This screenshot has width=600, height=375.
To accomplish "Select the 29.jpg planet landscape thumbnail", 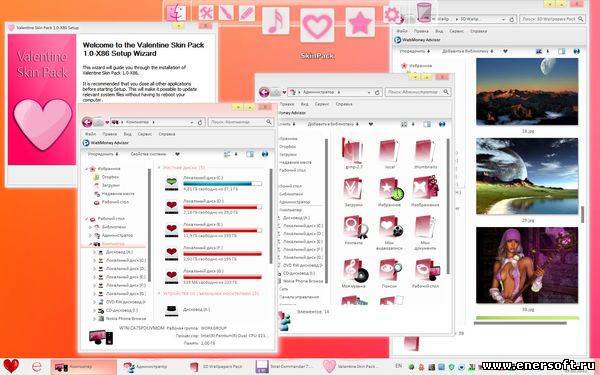I will click(x=527, y=176).
